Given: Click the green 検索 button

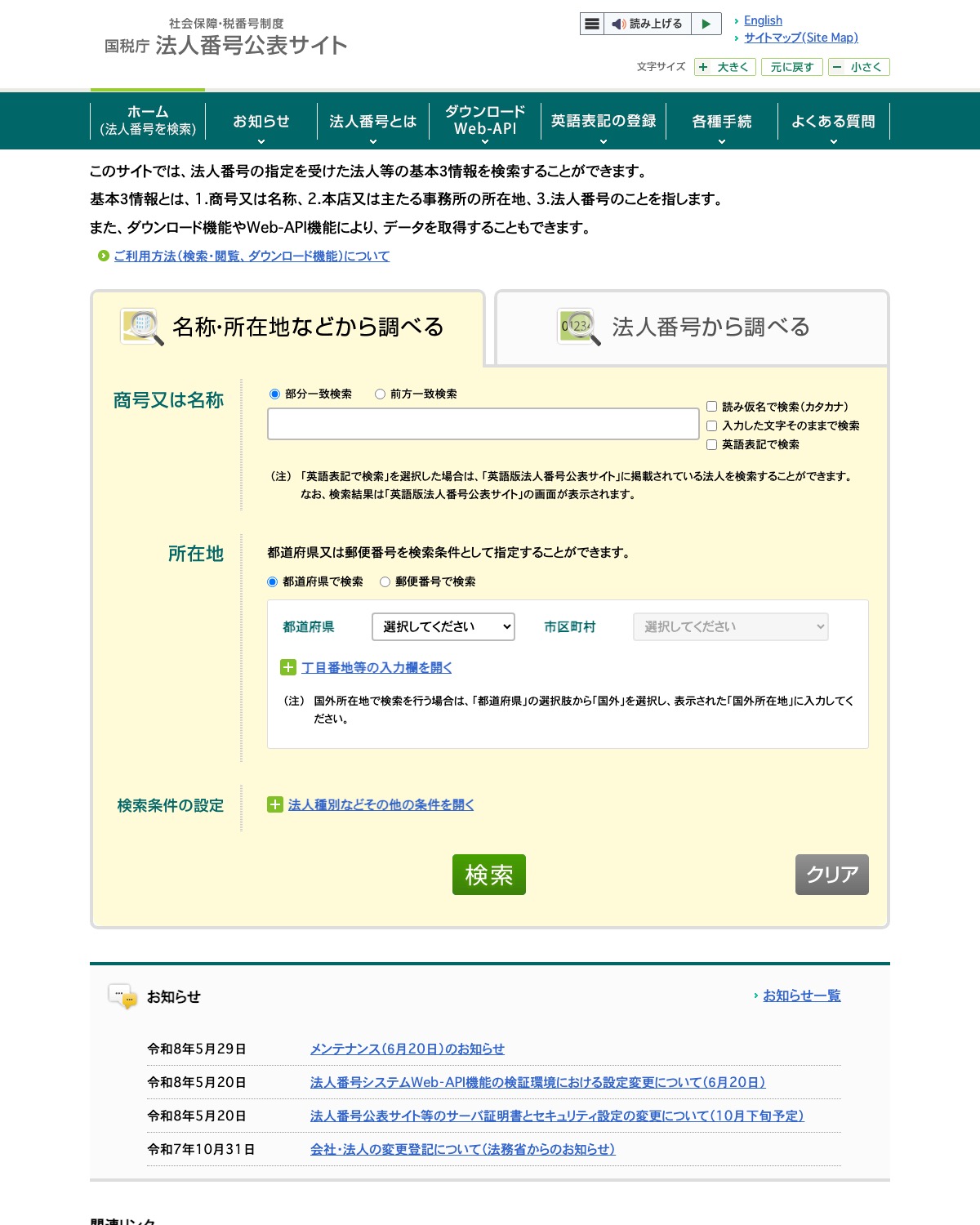Looking at the screenshot, I should pos(489,875).
